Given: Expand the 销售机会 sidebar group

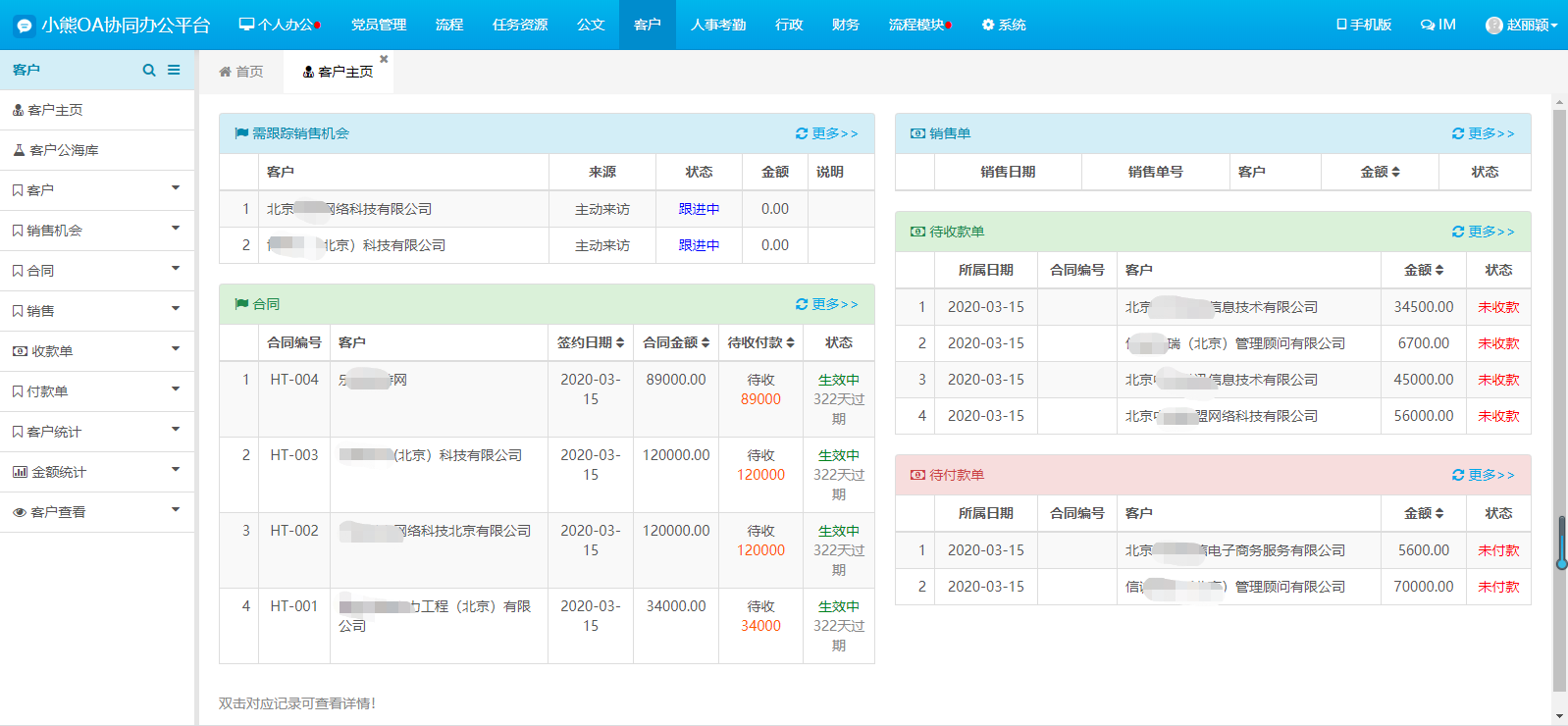Looking at the screenshot, I should click(x=97, y=231).
